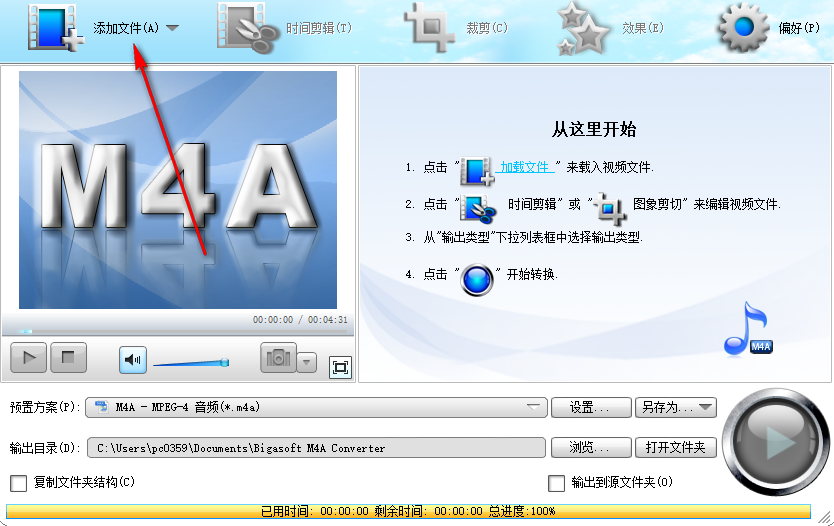Click the output directory path field
Screen dimensions: 834x526
316,448
